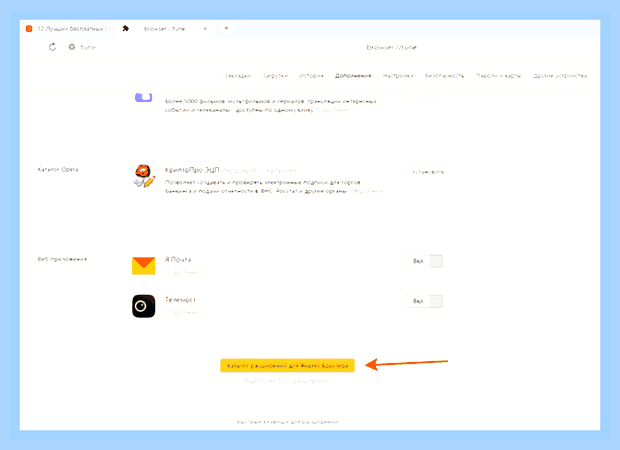Click Подробнее link in КриптоПро description
The image size is (620, 450).
[366, 191]
